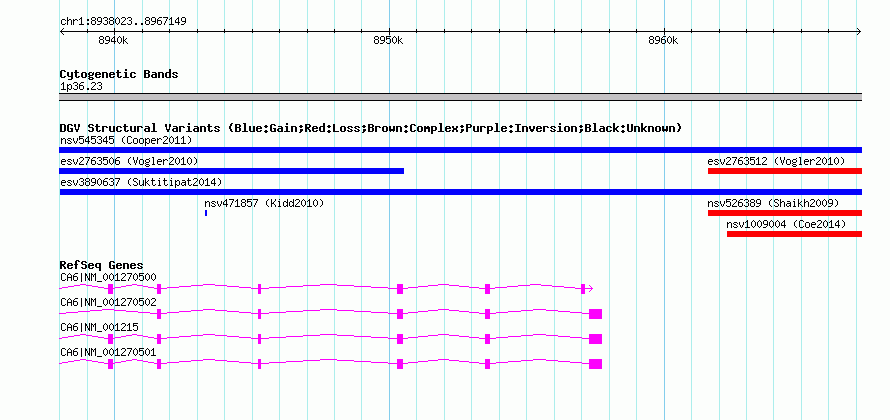Open the esv2763506 (Vogler2010) variant label
Image resolution: width=890 pixels, height=420 pixels.
[x=129, y=161]
